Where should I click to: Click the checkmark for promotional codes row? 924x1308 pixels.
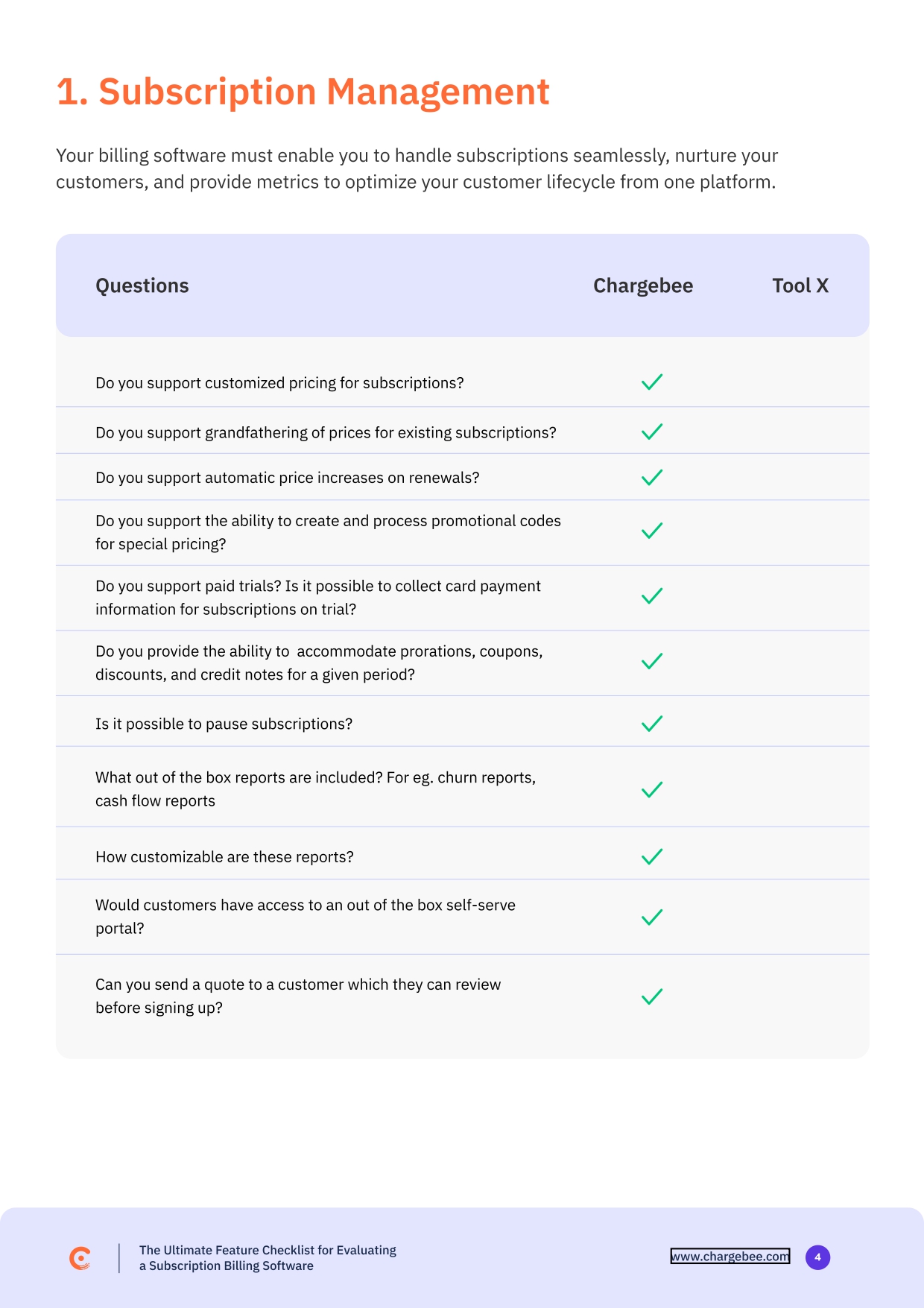(652, 531)
